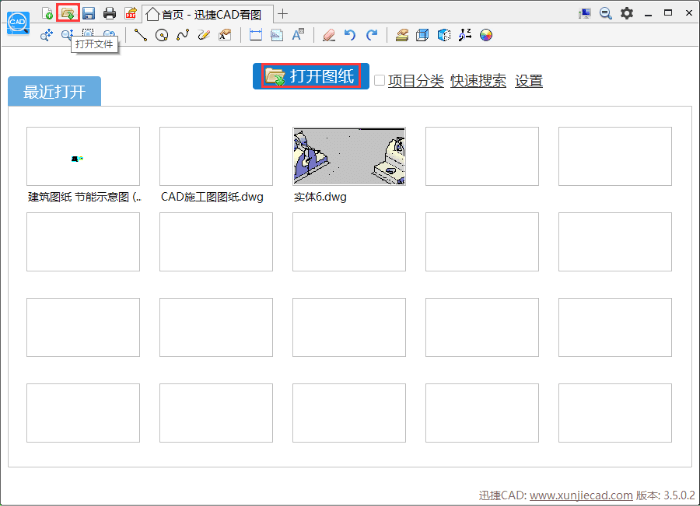
Task: Open settings via gear icon
Action: pos(627,13)
